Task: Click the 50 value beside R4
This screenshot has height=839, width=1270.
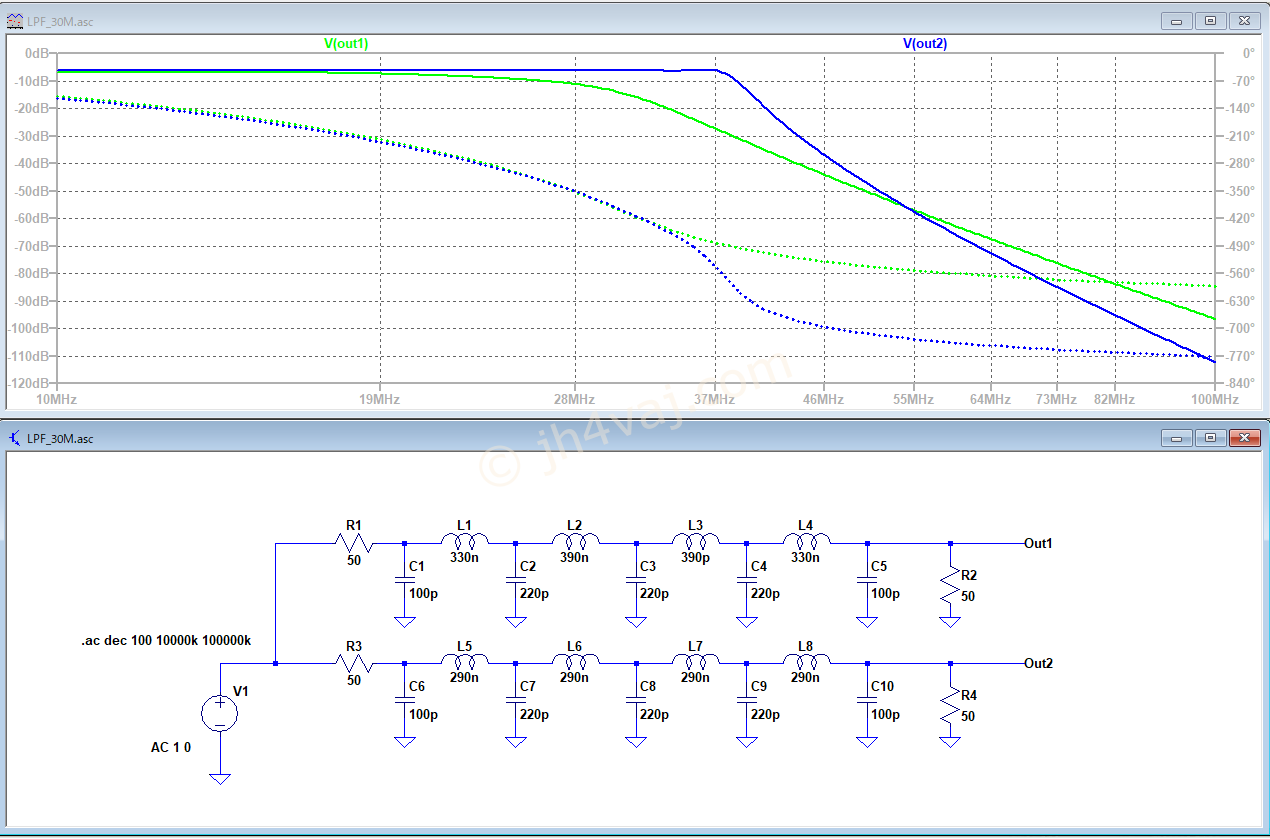Action: pos(968,716)
